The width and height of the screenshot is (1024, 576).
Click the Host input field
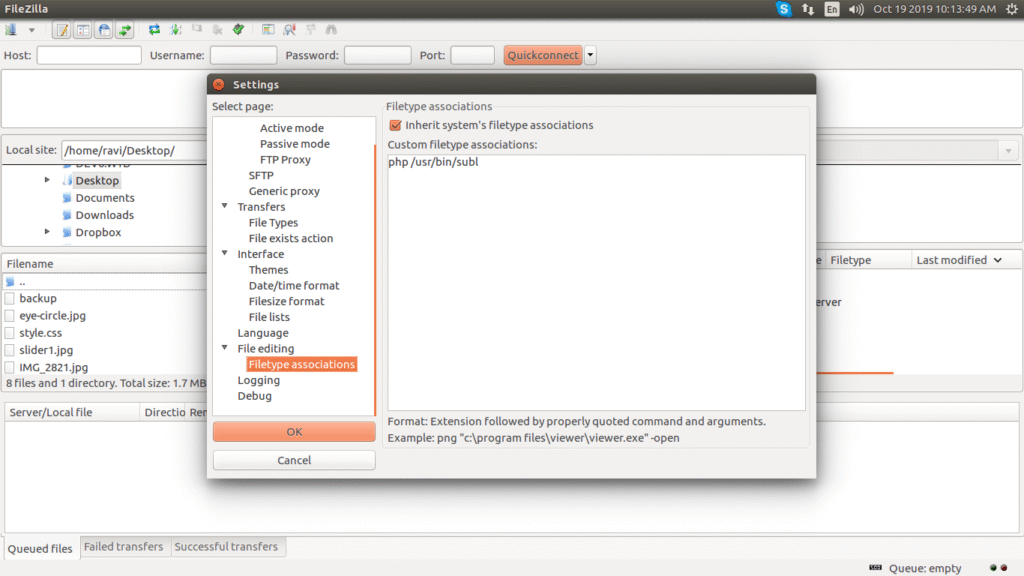pos(89,55)
